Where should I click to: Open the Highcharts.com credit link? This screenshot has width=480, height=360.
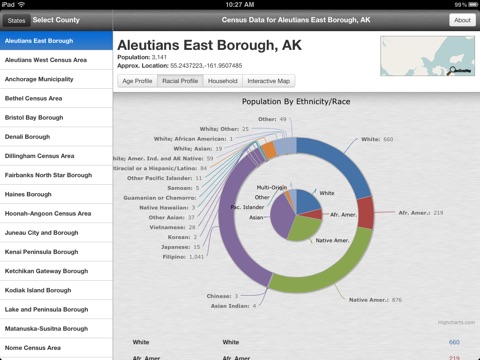pyautogui.click(x=456, y=322)
